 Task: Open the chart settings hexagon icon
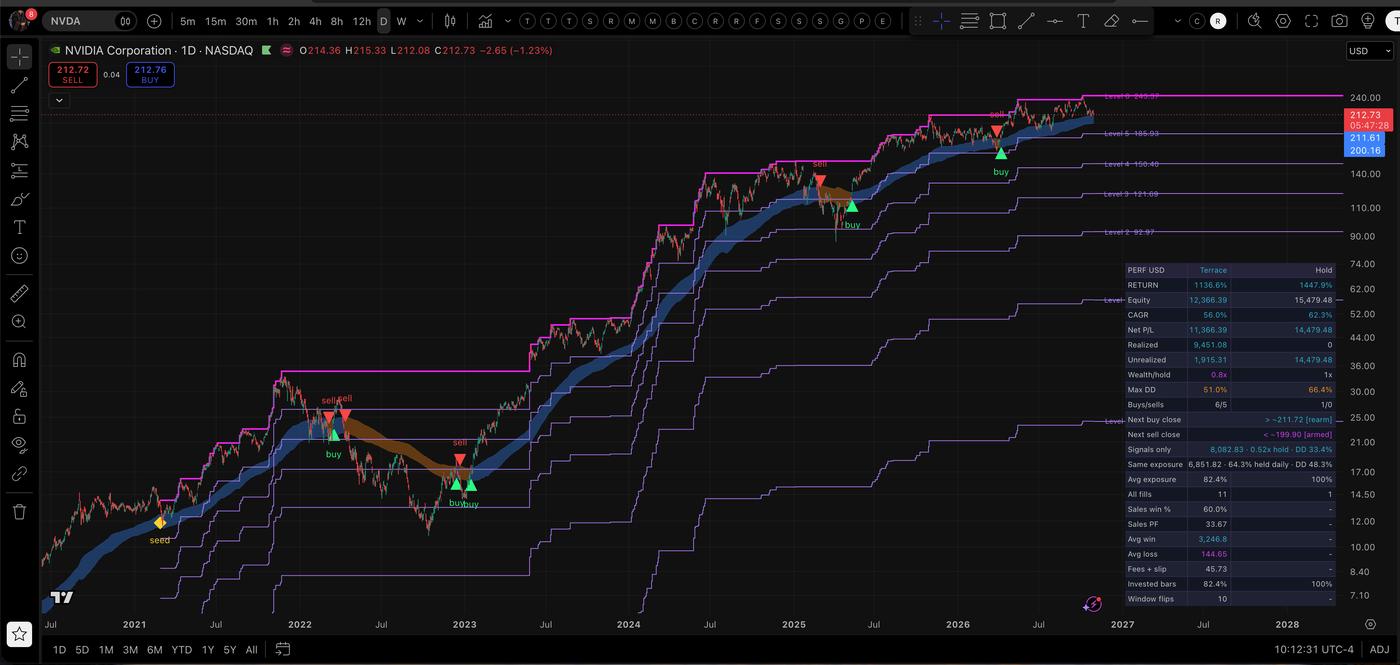click(x=1283, y=21)
